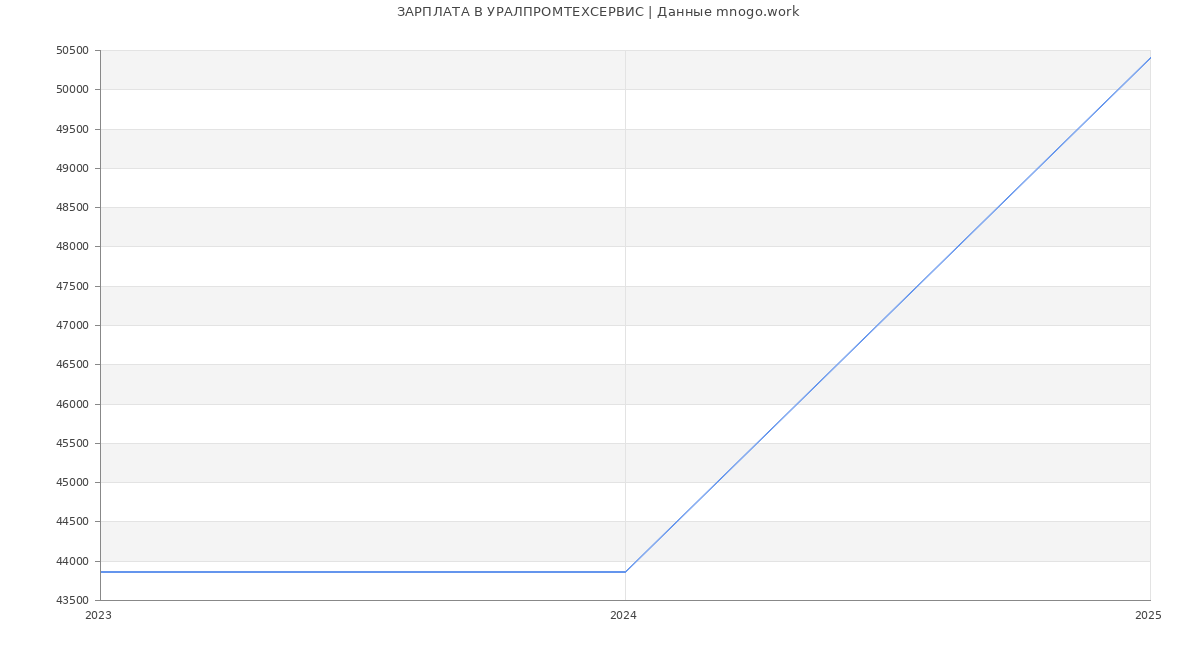Click the 44500 y-axis label

[72, 522]
